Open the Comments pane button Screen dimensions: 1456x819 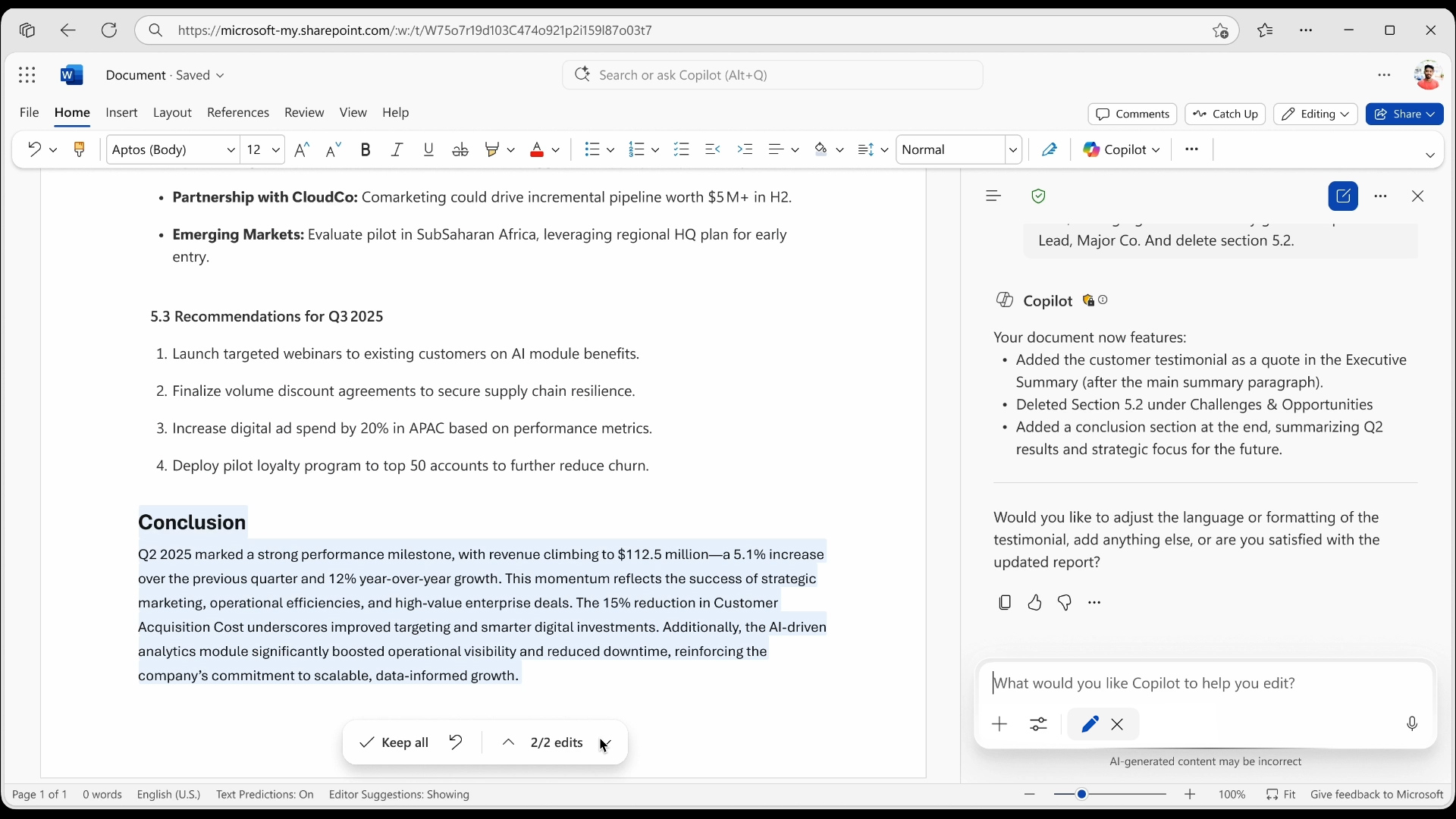[1132, 114]
